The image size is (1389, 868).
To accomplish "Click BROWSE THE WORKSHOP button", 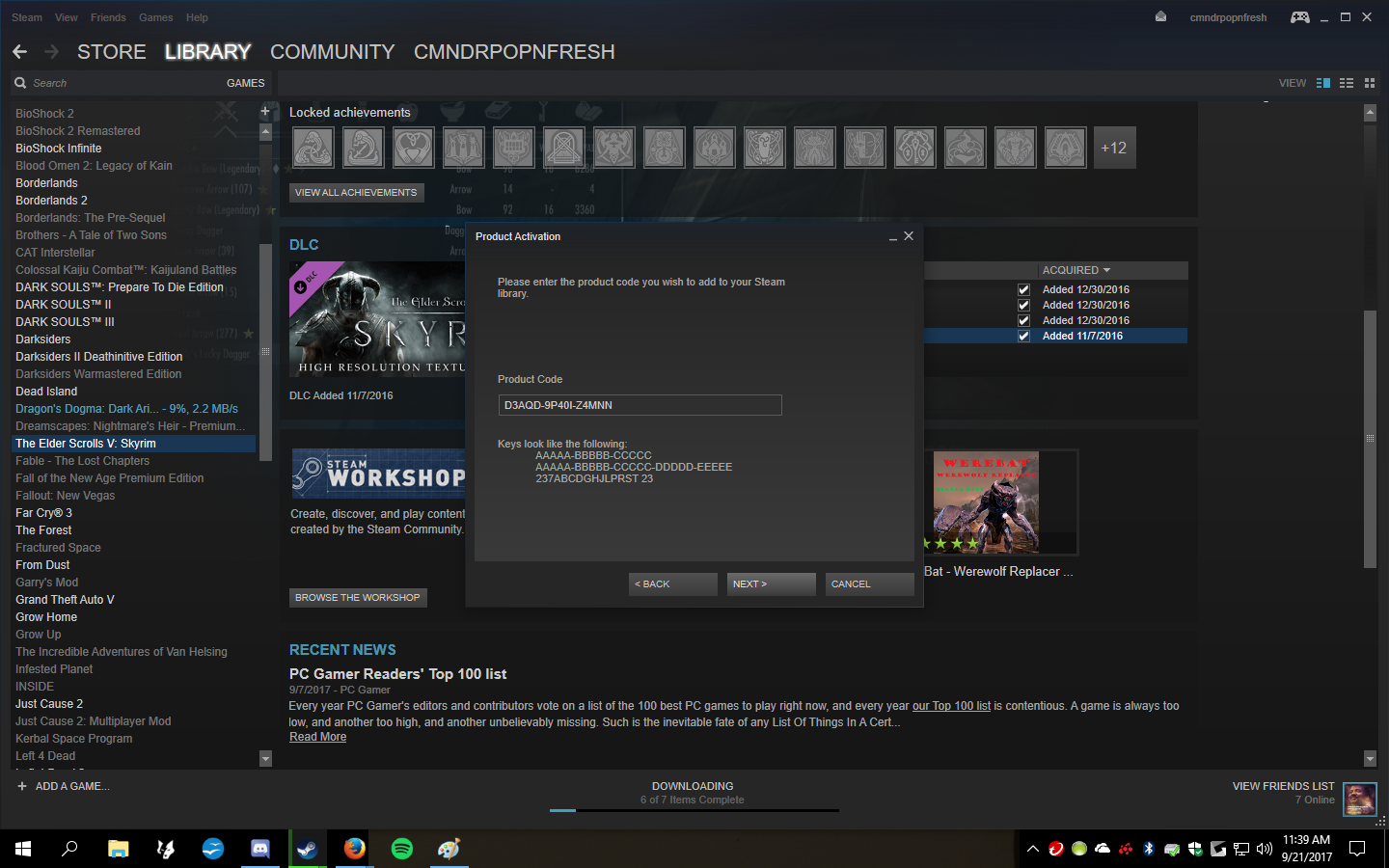I will 358,598.
